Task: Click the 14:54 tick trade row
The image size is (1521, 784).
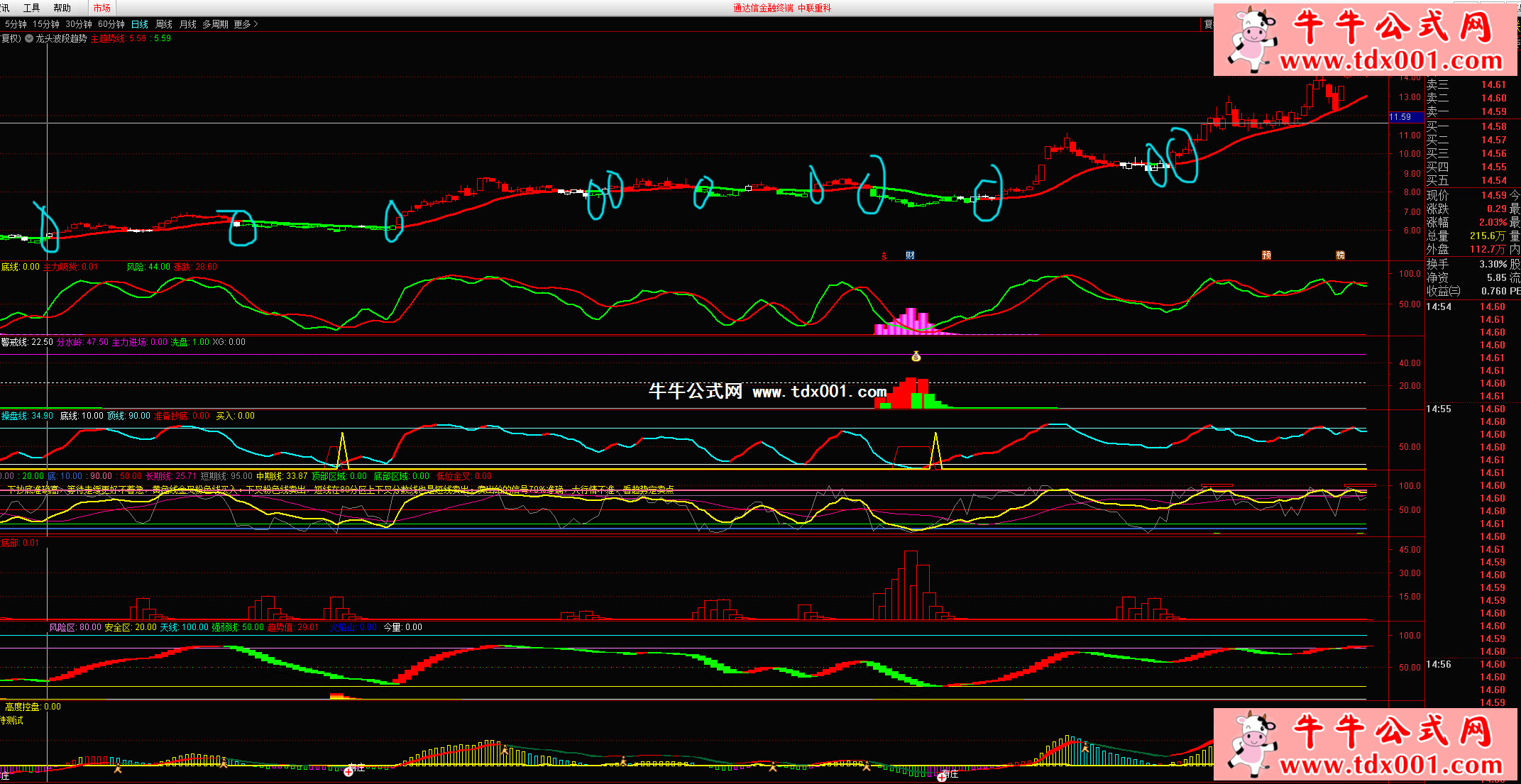Action: (1466, 307)
